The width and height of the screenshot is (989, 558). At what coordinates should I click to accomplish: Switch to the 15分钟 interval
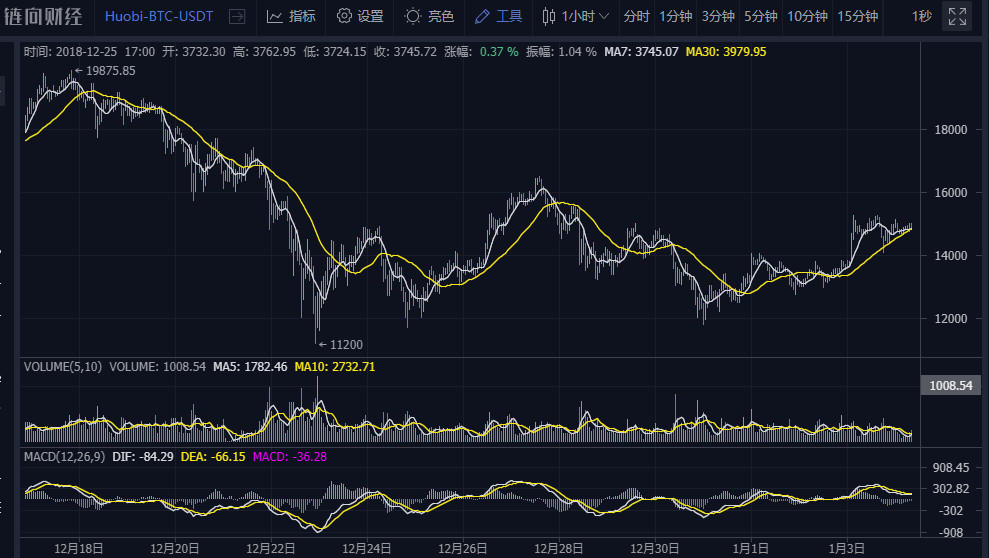click(x=857, y=16)
